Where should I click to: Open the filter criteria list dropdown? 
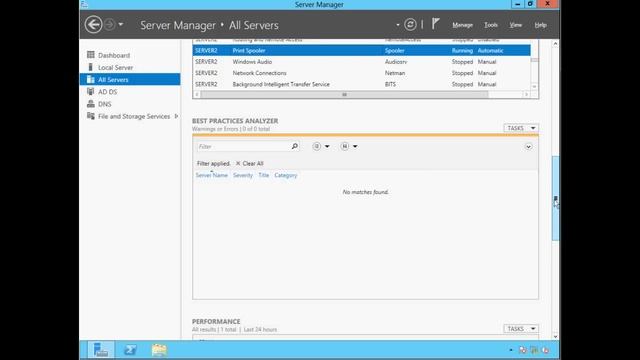point(321,146)
